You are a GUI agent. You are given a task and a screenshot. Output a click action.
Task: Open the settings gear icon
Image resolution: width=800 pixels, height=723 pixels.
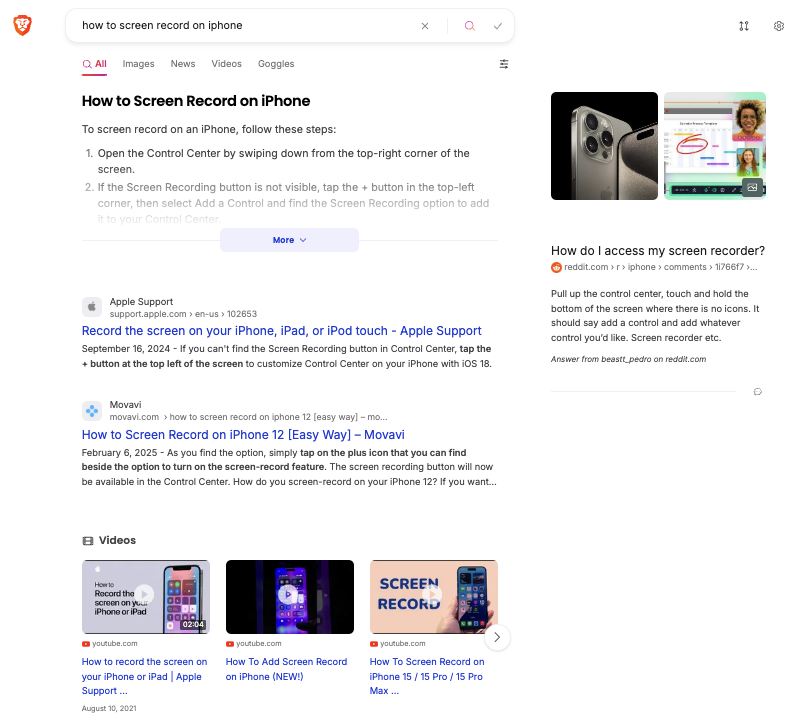coord(779,26)
